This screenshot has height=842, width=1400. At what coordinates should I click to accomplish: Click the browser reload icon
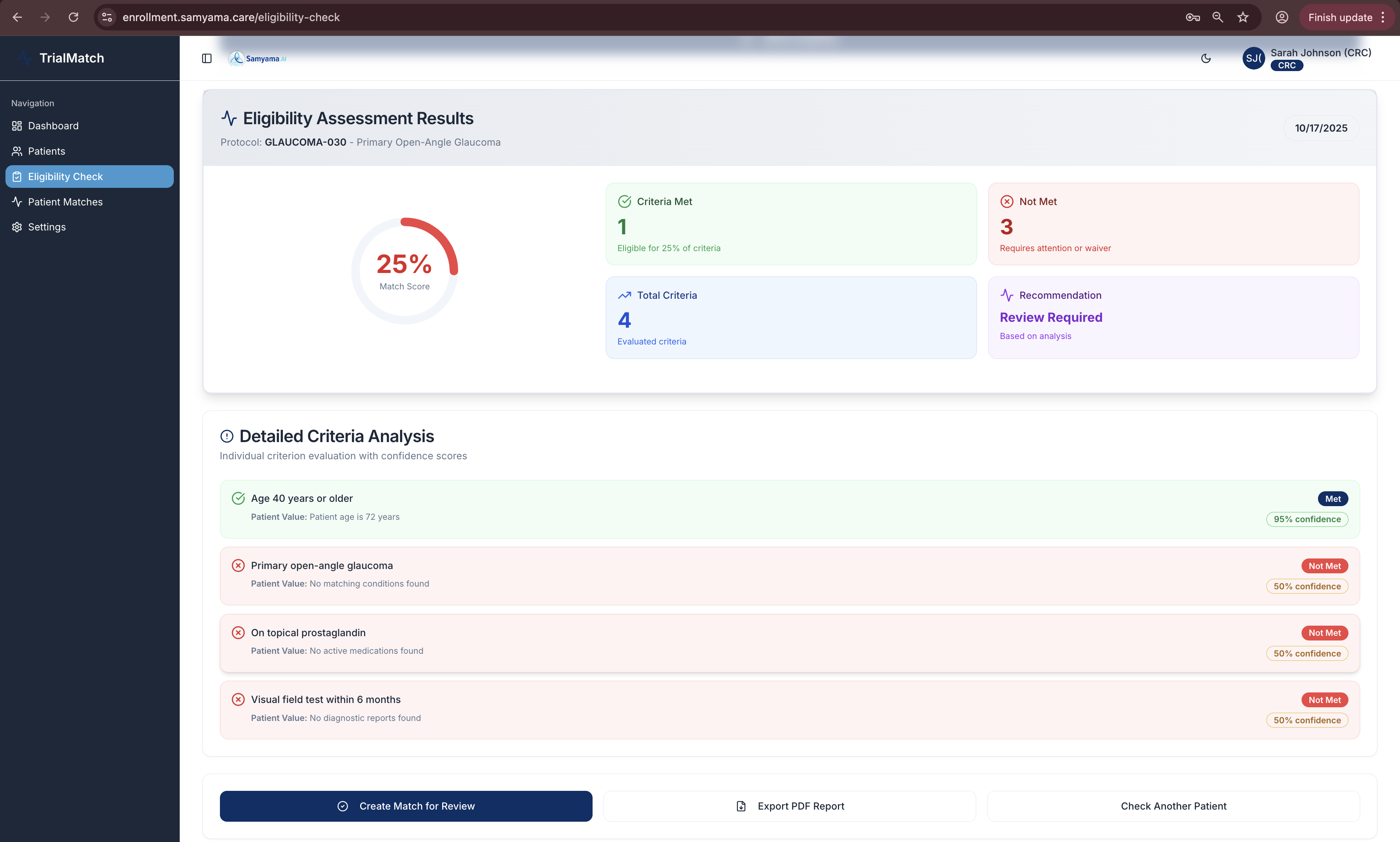73,17
